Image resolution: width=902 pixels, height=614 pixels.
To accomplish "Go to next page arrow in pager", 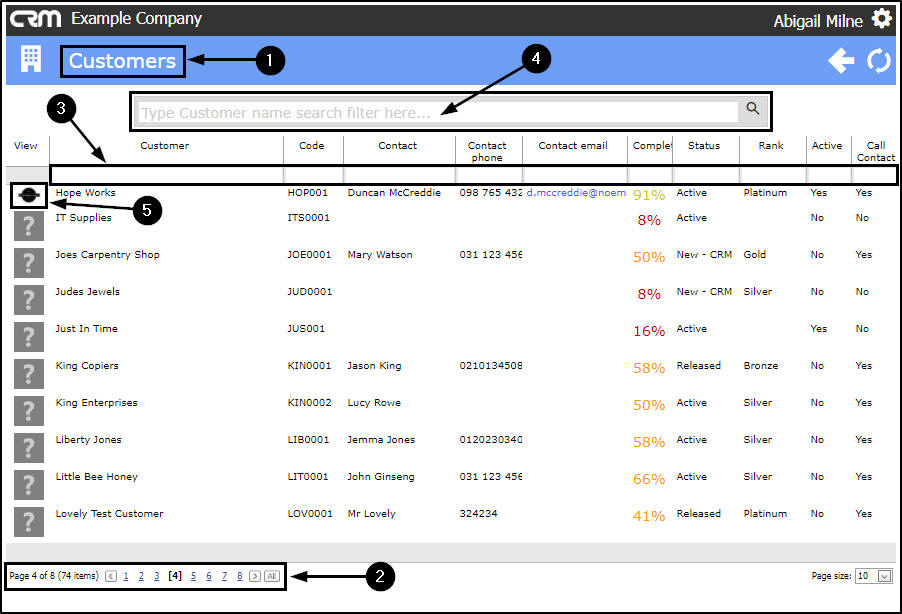I will [x=255, y=576].
